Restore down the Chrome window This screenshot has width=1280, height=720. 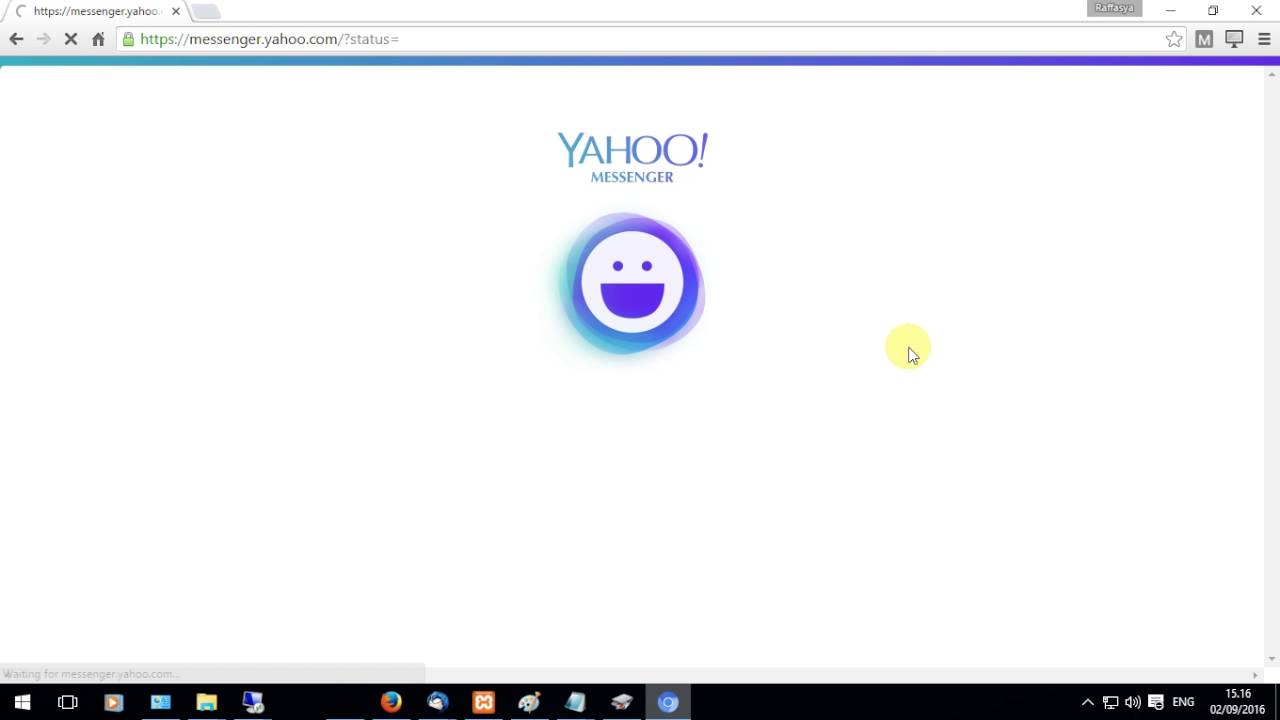click(x=1213, y=11)
